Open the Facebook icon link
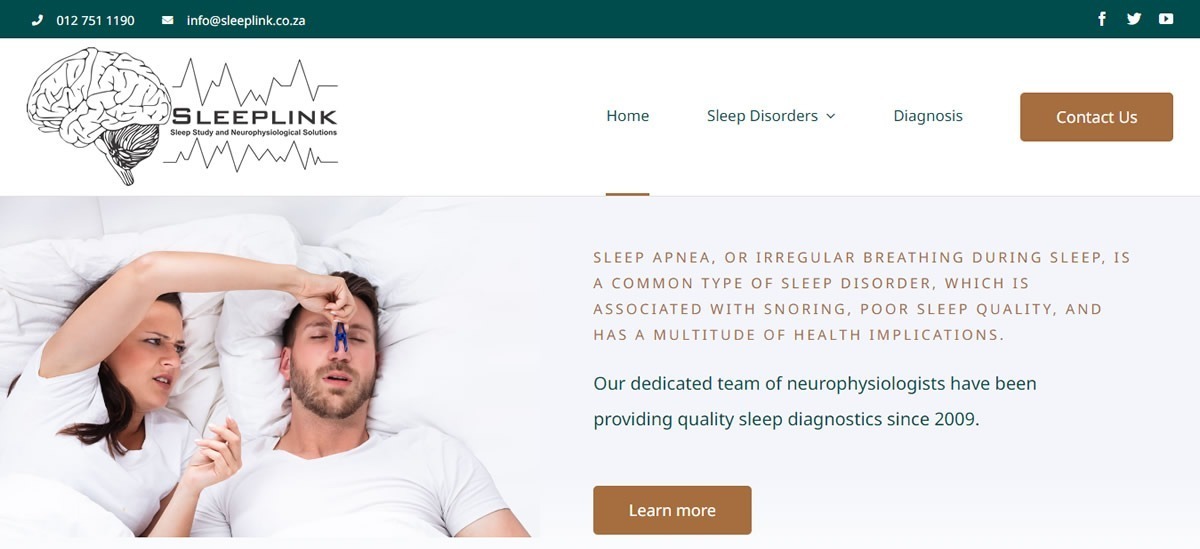1200x549 pixels. (x=1102, y=19)
